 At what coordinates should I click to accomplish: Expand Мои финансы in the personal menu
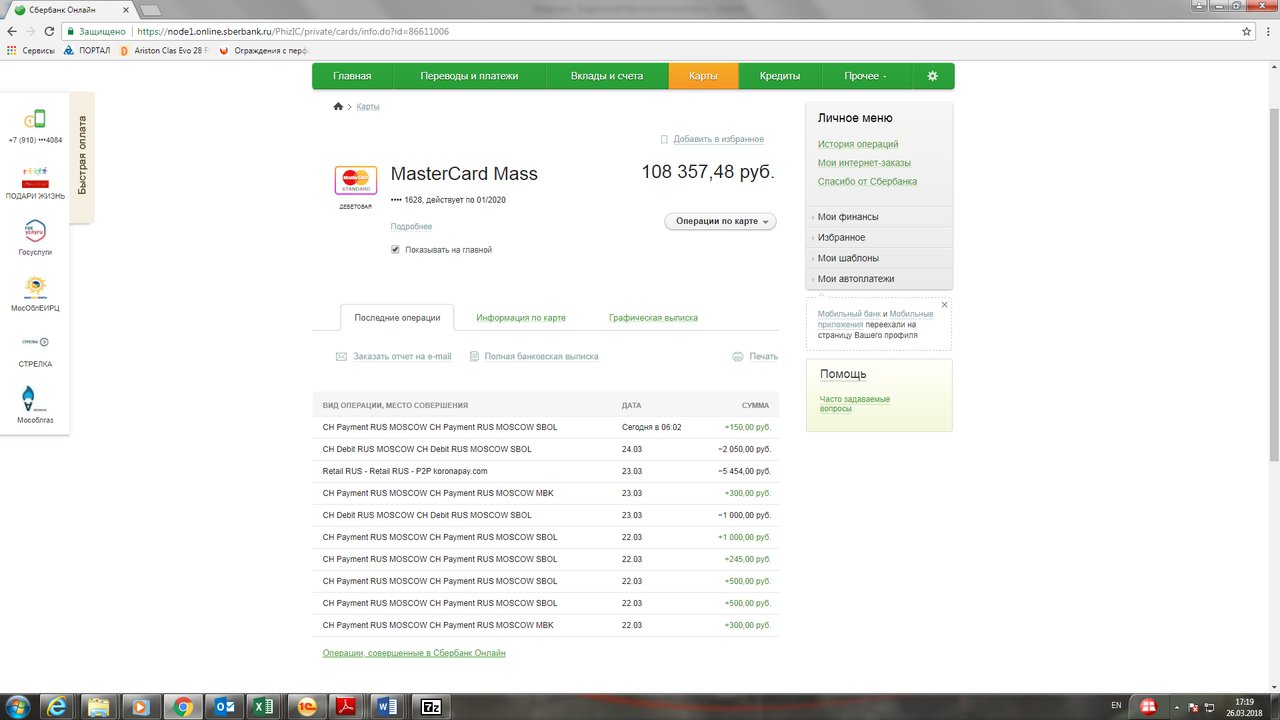coord(848,217)
